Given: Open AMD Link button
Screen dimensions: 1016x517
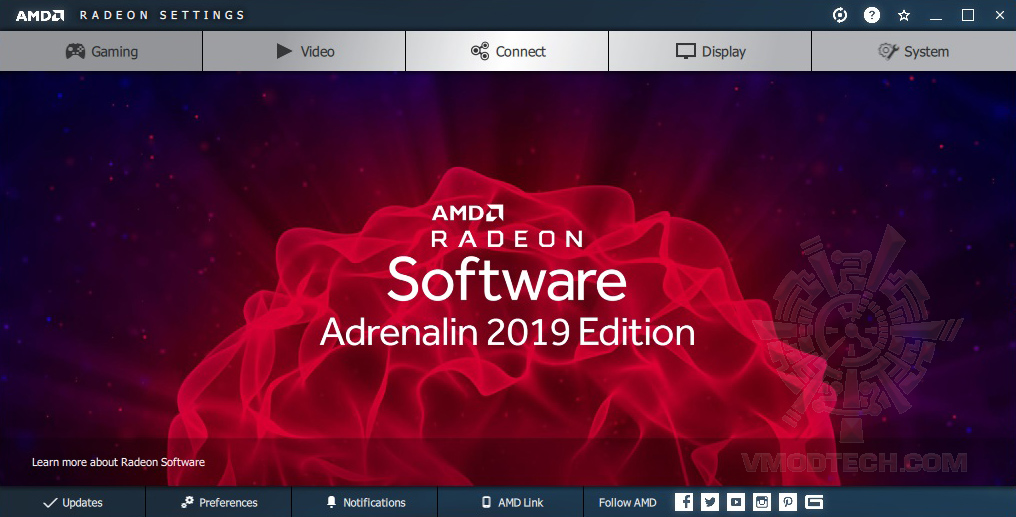Looking at the screenshot, I should tap(511, 502).
